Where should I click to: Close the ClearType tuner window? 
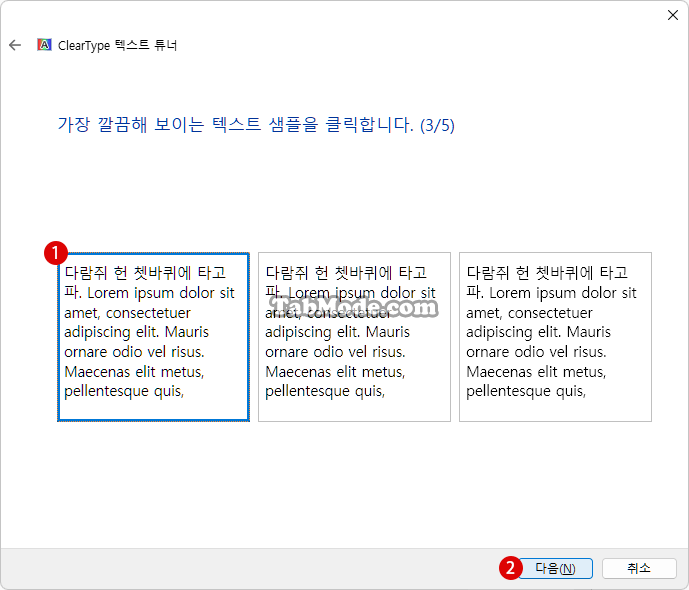[672, 15]
